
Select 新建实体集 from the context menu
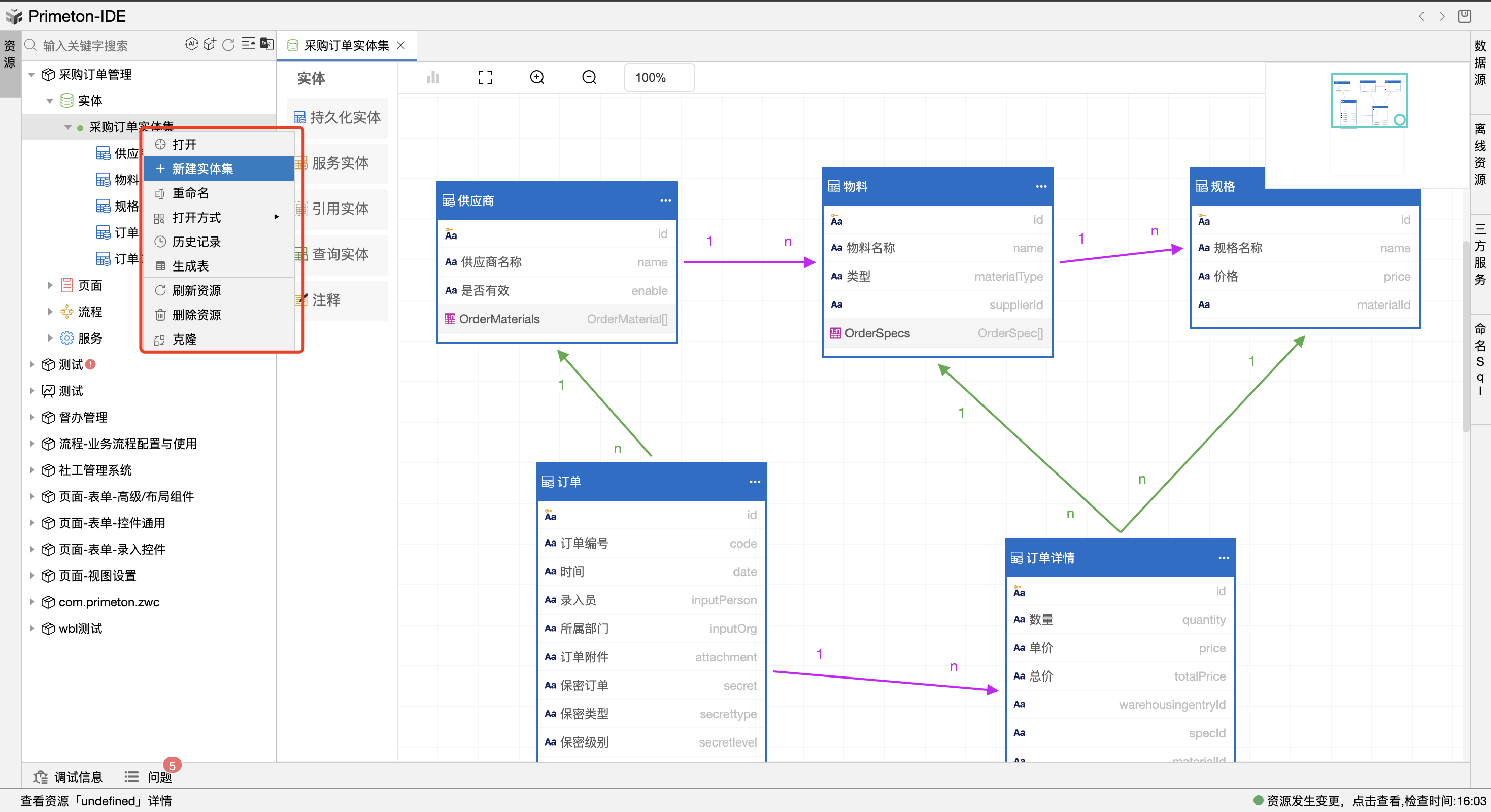[x=202, y=168]
